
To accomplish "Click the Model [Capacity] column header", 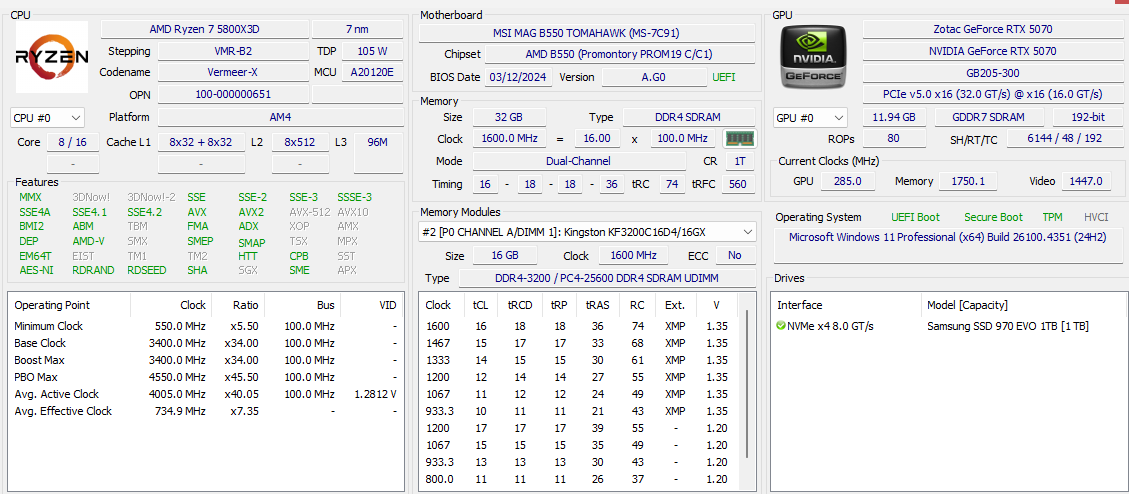I will (x=1025, y=305).
